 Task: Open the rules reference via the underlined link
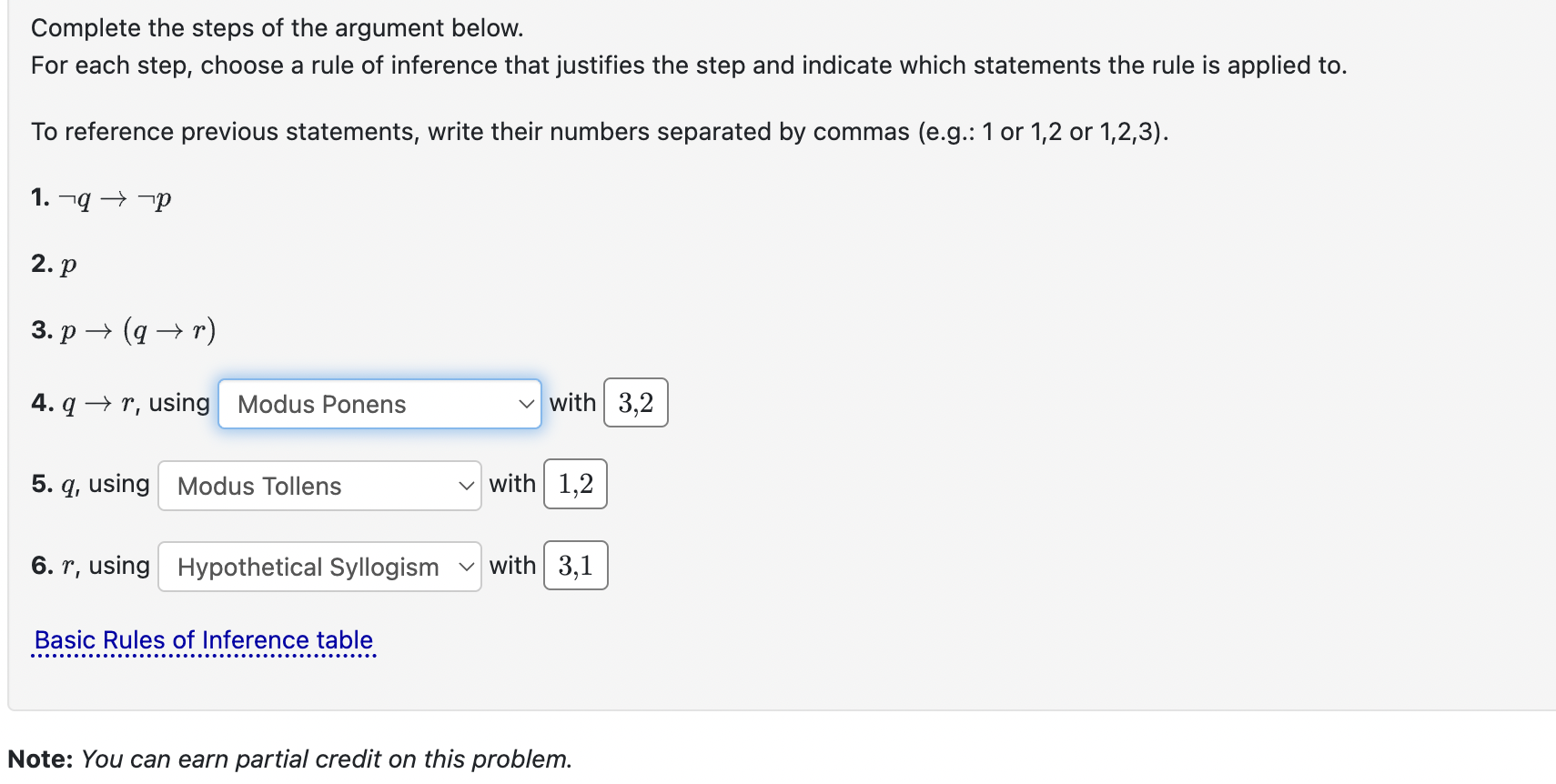coord(202,639)
